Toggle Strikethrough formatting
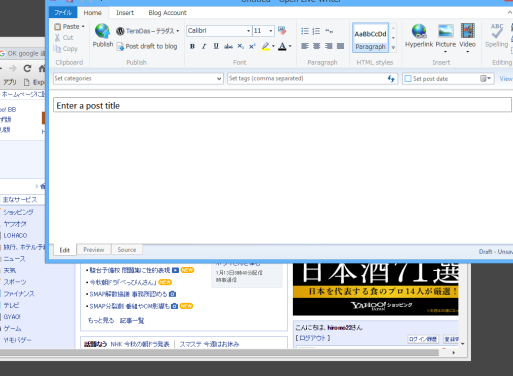 [228, 46]
